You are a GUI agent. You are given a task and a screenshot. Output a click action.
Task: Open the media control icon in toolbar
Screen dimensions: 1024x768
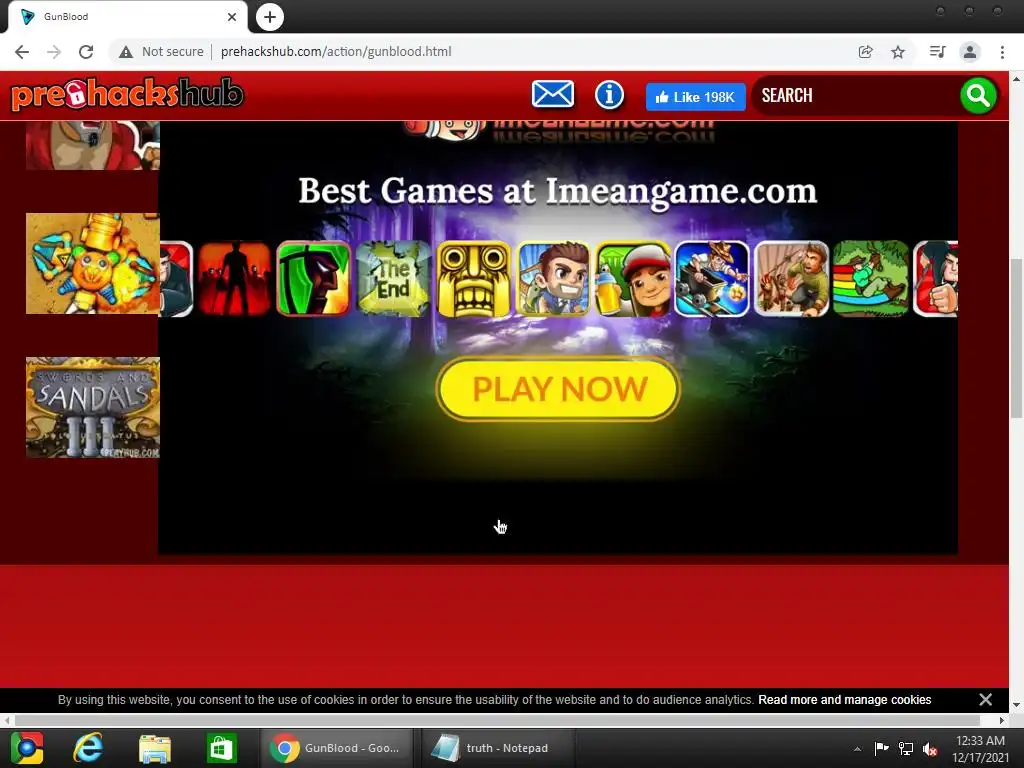937,52
